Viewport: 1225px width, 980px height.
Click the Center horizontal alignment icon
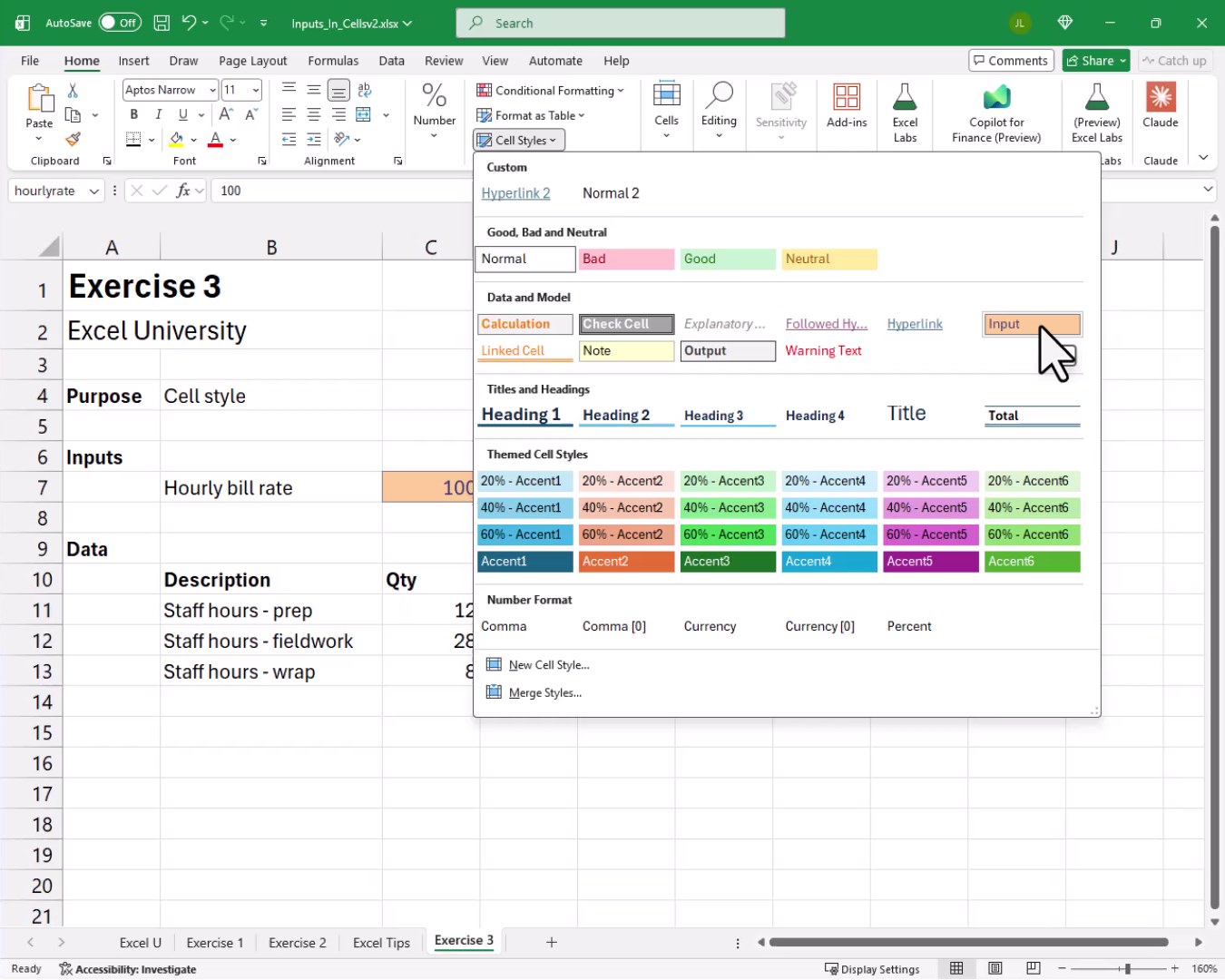[x=313, y=114]
